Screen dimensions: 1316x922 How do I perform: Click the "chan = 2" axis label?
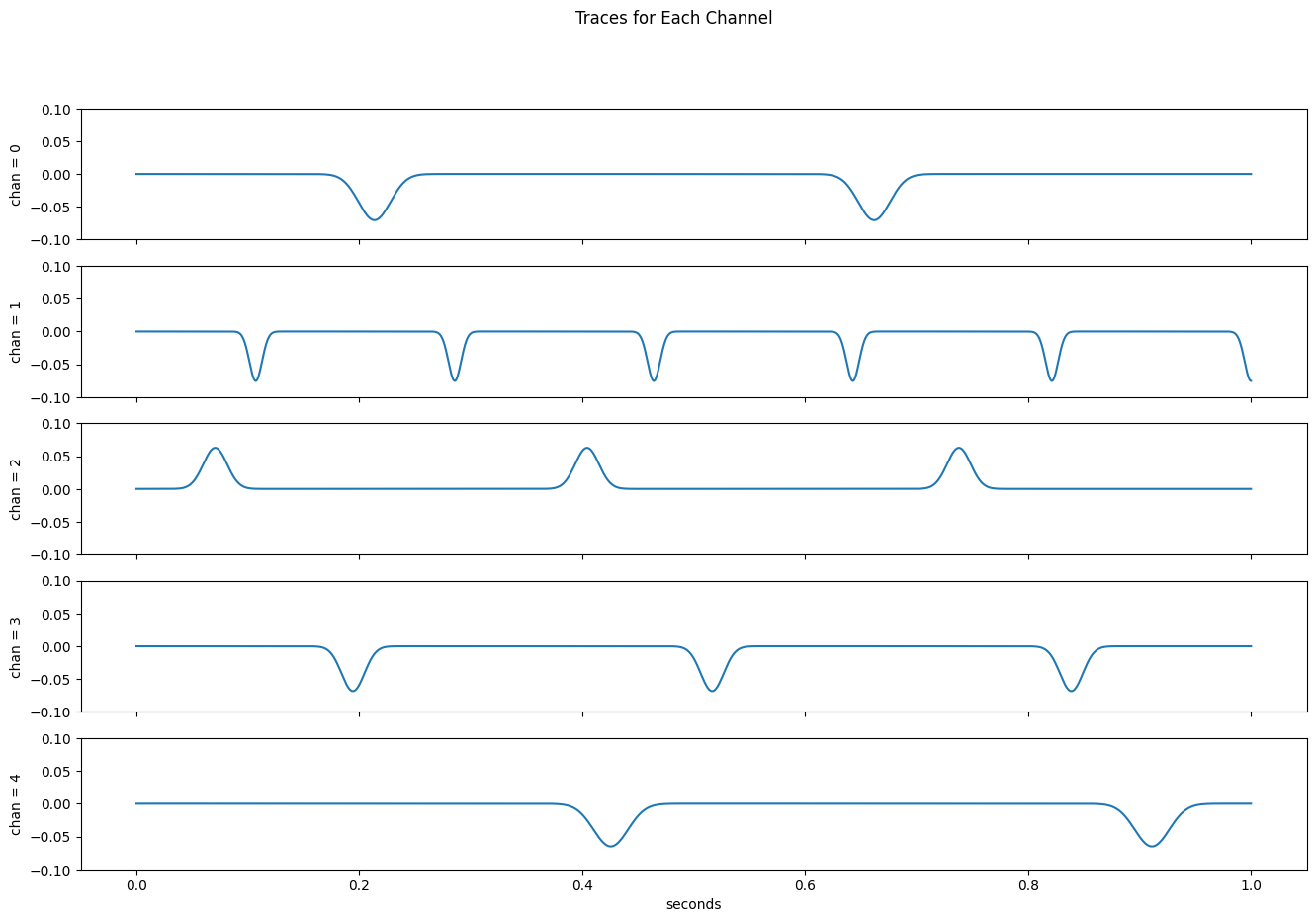click(x=15, y=489)
